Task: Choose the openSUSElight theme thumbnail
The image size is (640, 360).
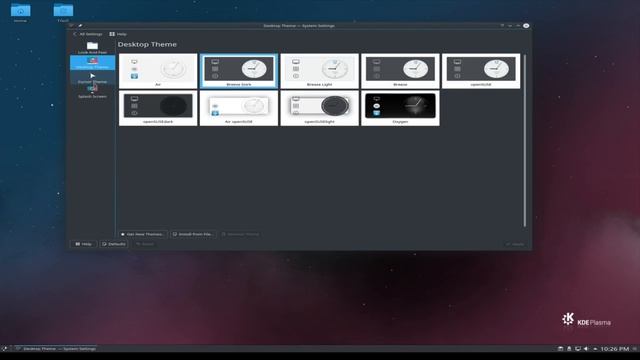Action: click(320, 108)
